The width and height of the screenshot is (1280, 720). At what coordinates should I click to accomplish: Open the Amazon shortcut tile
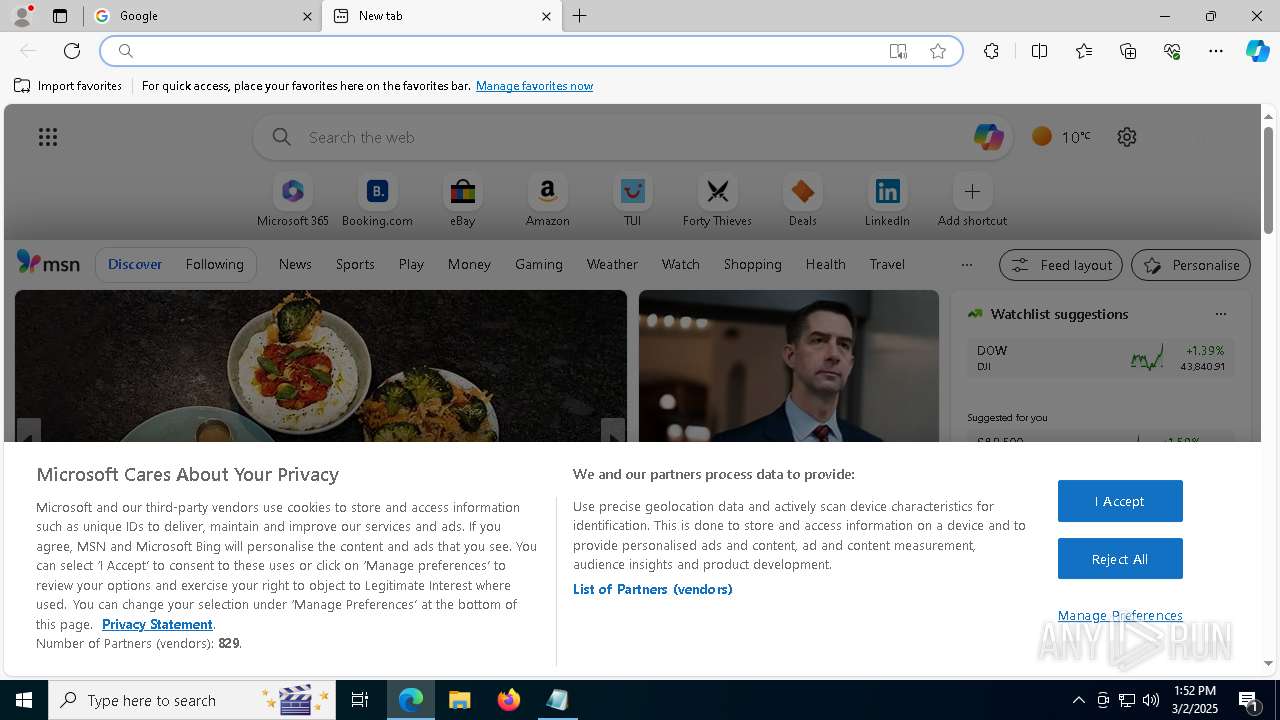(x=547, y=201)
